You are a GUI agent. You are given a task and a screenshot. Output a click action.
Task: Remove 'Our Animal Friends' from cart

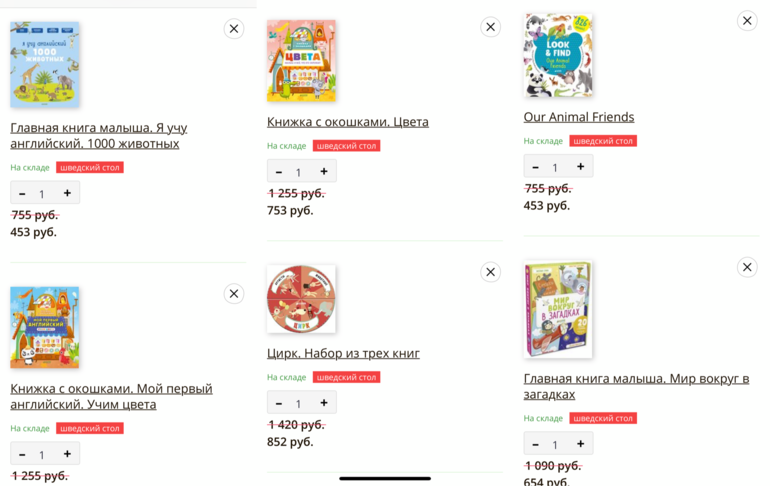point(747,21)
